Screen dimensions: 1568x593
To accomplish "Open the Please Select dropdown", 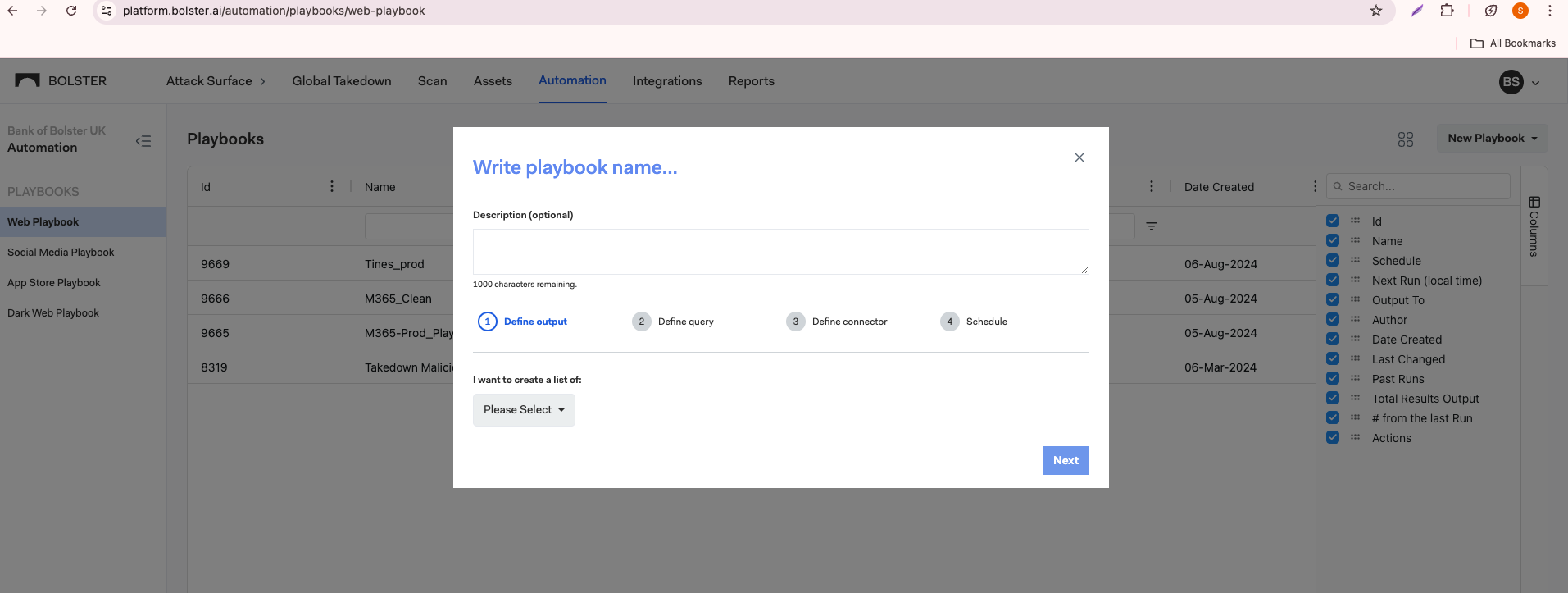I will tap(524, 410).
